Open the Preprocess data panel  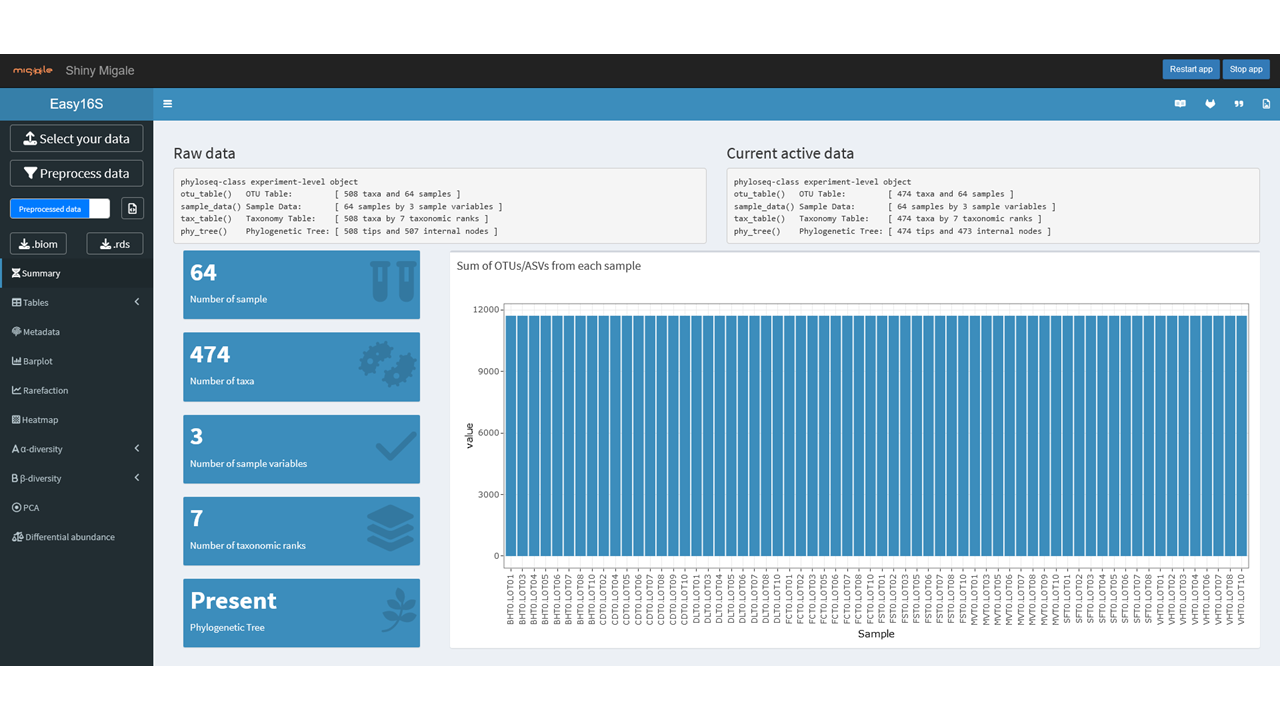[76, 173]
